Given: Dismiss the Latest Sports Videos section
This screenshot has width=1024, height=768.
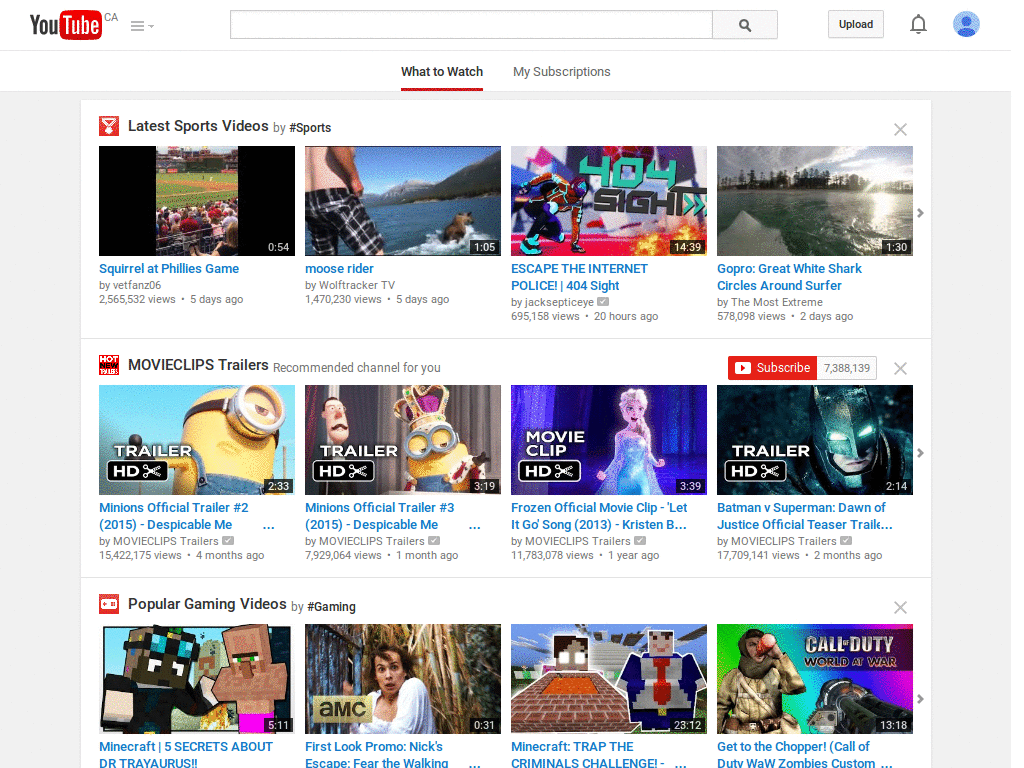Looking at the screenshot, I should (x=900, y=129).
